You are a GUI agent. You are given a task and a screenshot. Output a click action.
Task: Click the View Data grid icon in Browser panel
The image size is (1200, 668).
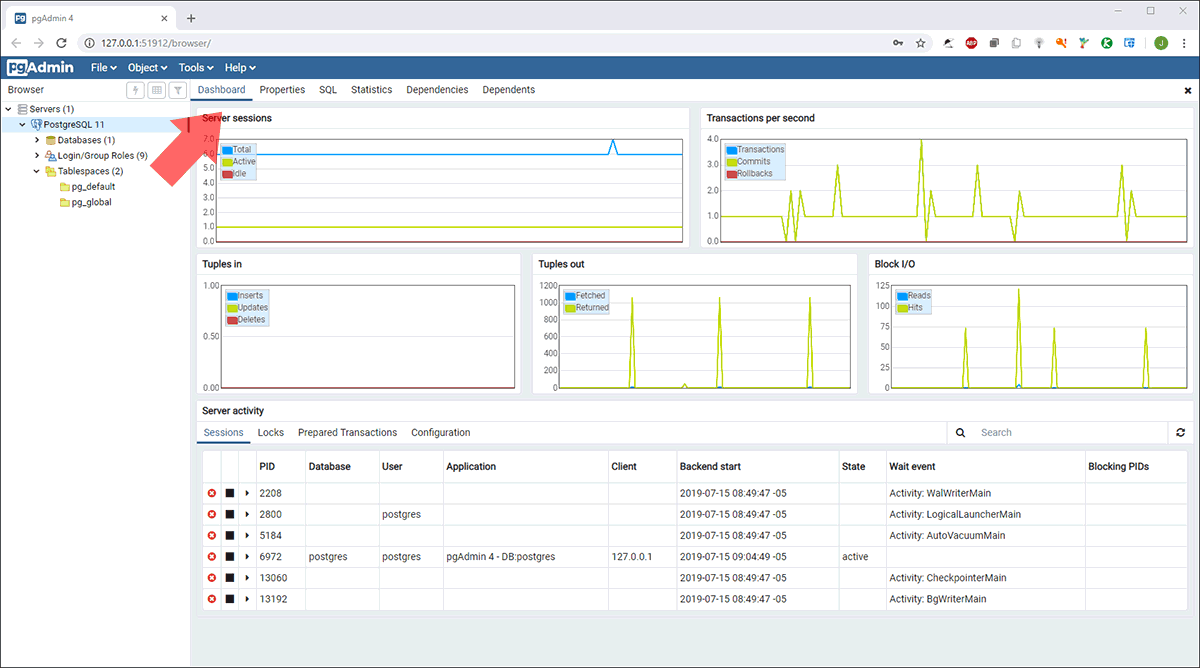tap(156, 90)
